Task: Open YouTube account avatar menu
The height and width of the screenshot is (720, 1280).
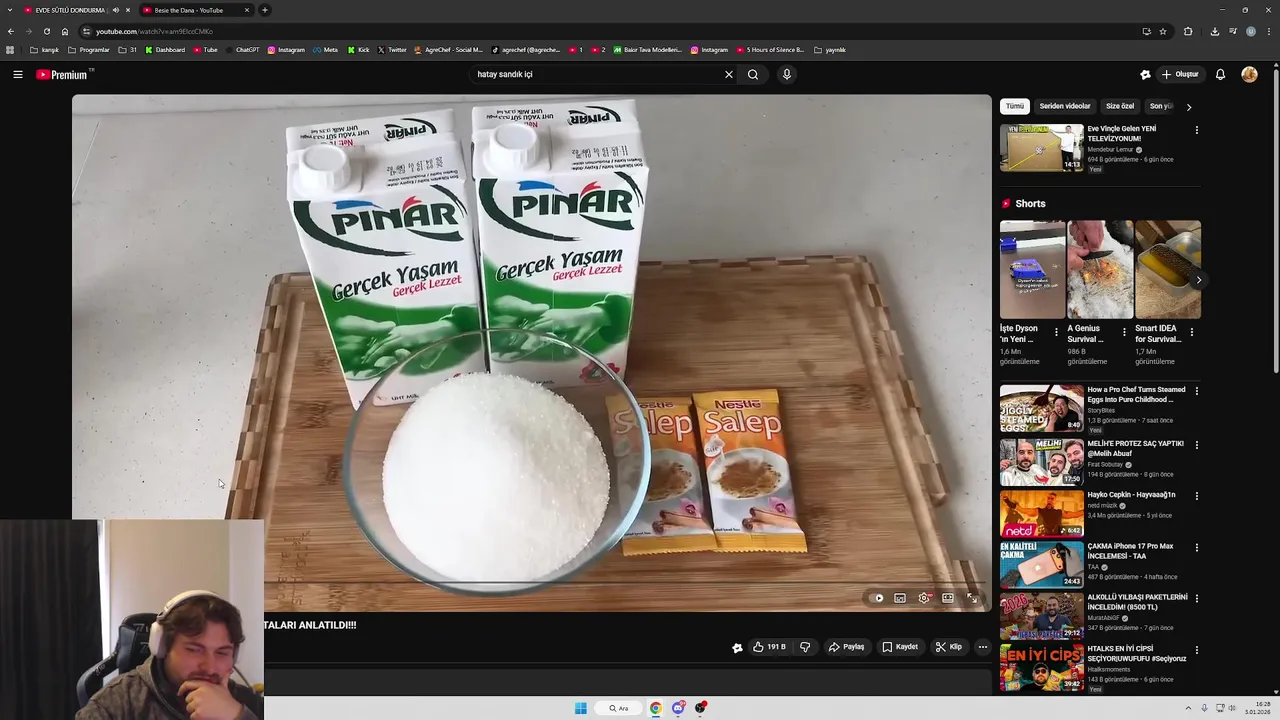Action: click(x=1249, y=74)
